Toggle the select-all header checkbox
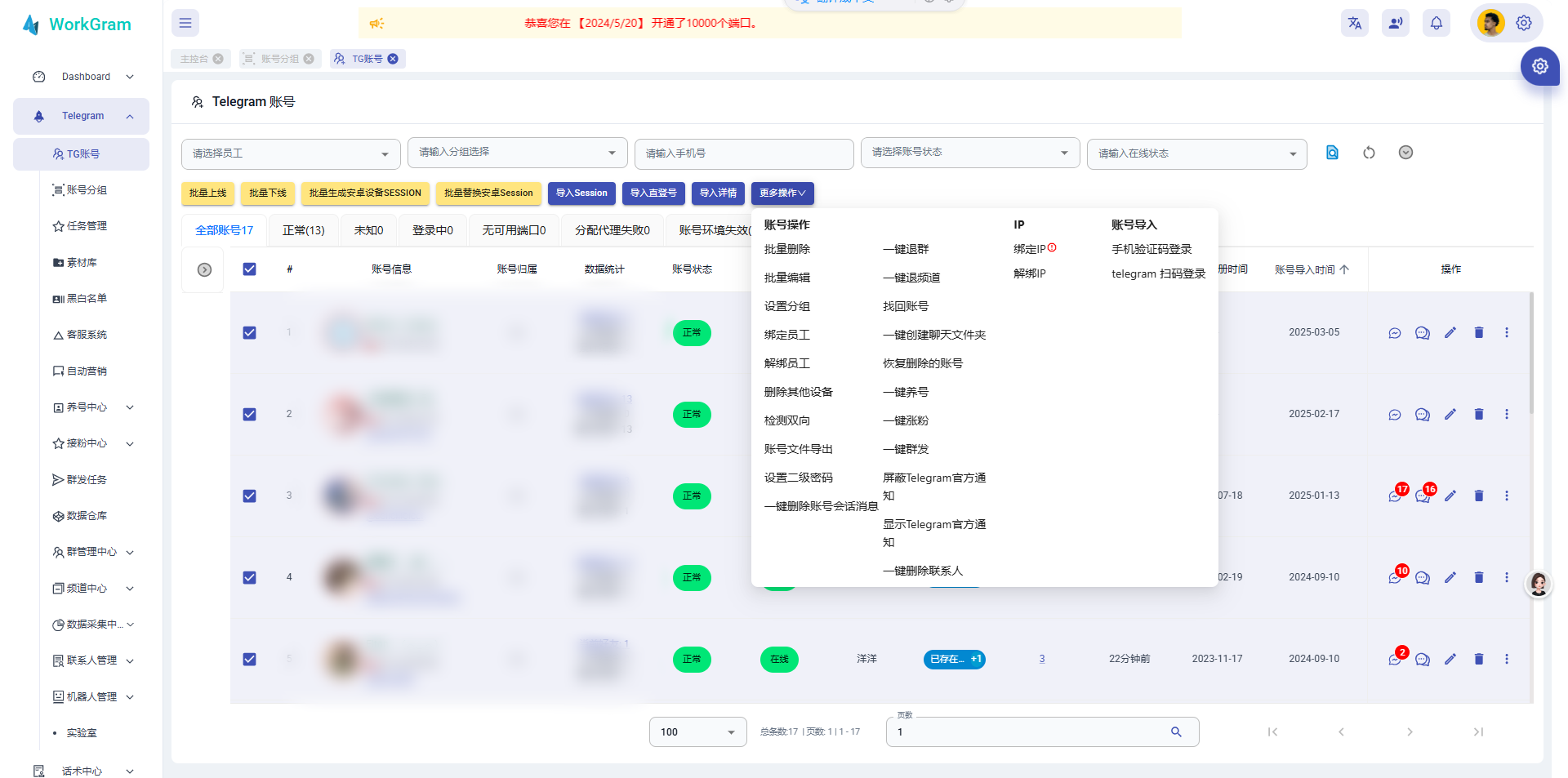Screen dimensions: 1568x778 click(x=250, y=269)
